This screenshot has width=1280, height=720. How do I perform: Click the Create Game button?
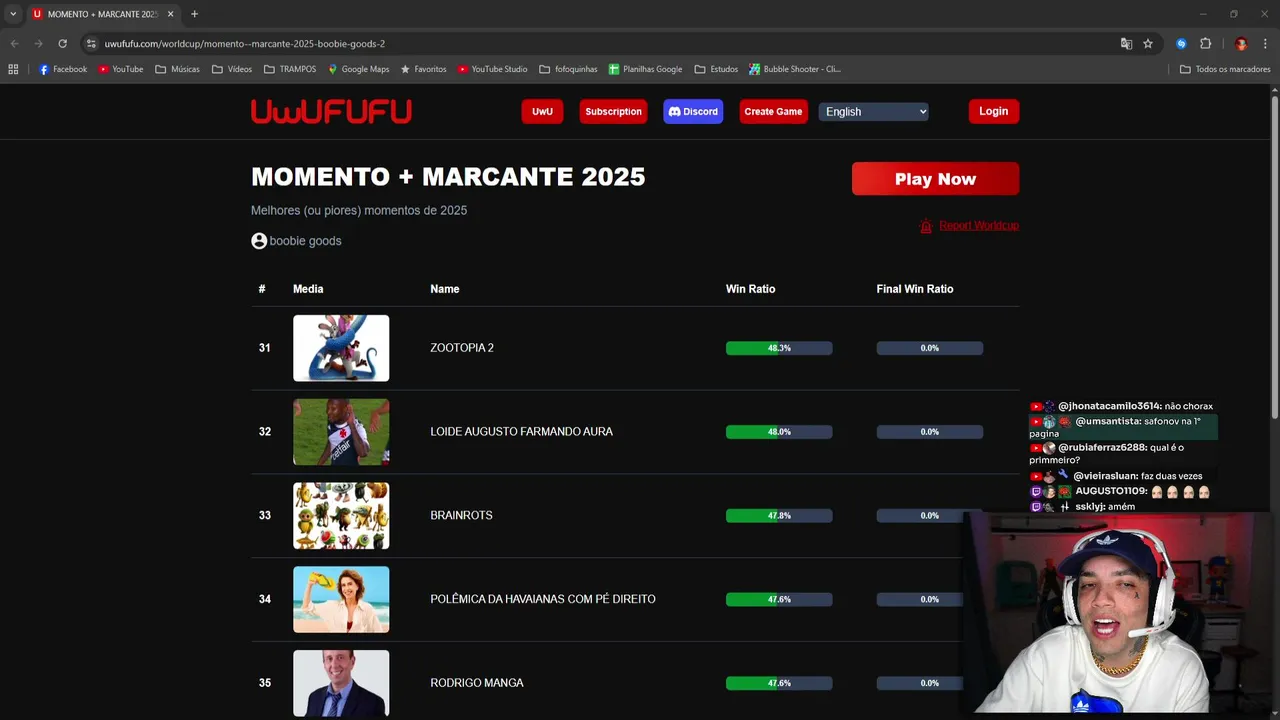[773, 111]
